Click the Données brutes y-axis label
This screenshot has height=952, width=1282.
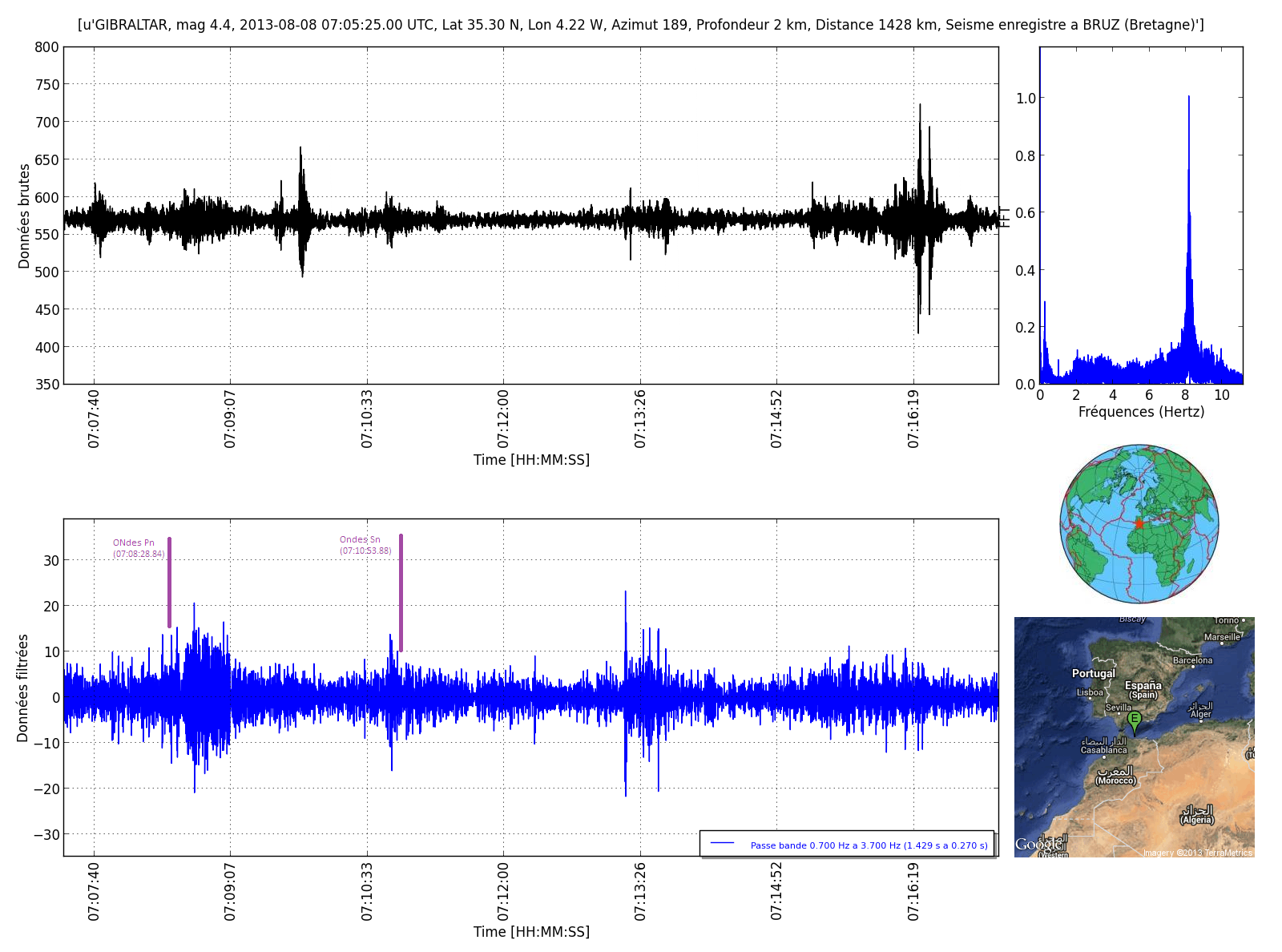[x=24, y=216]
